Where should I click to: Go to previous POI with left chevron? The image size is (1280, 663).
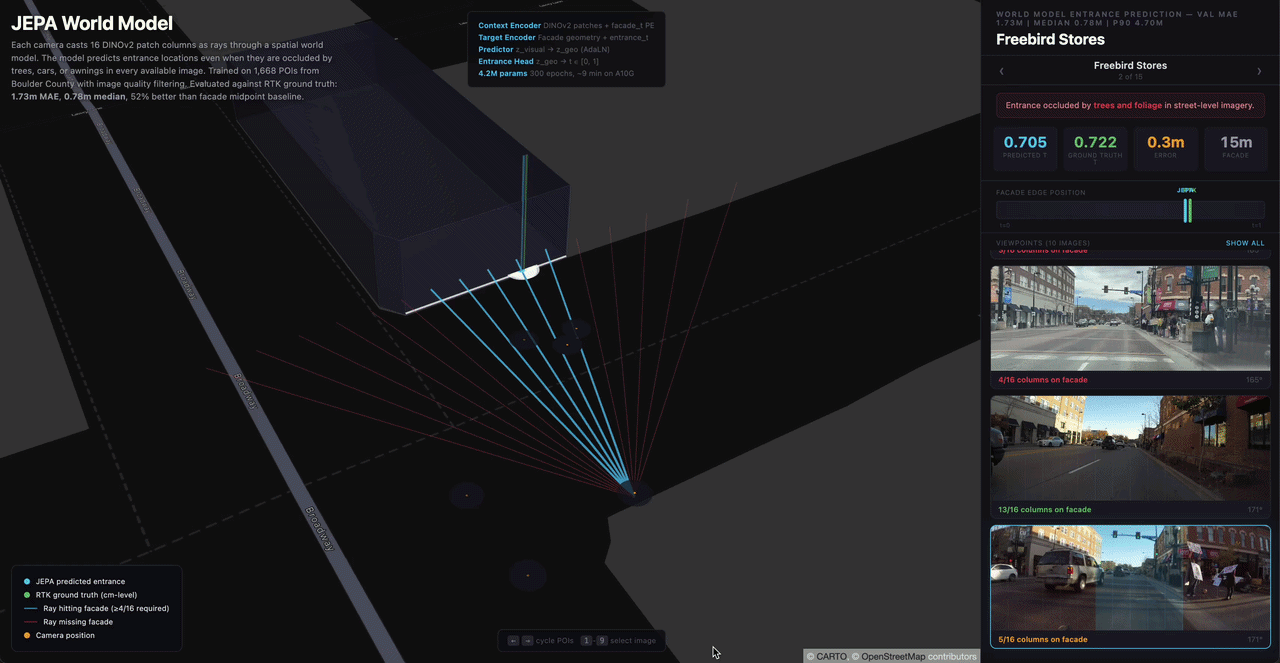tap(1002, 71)
